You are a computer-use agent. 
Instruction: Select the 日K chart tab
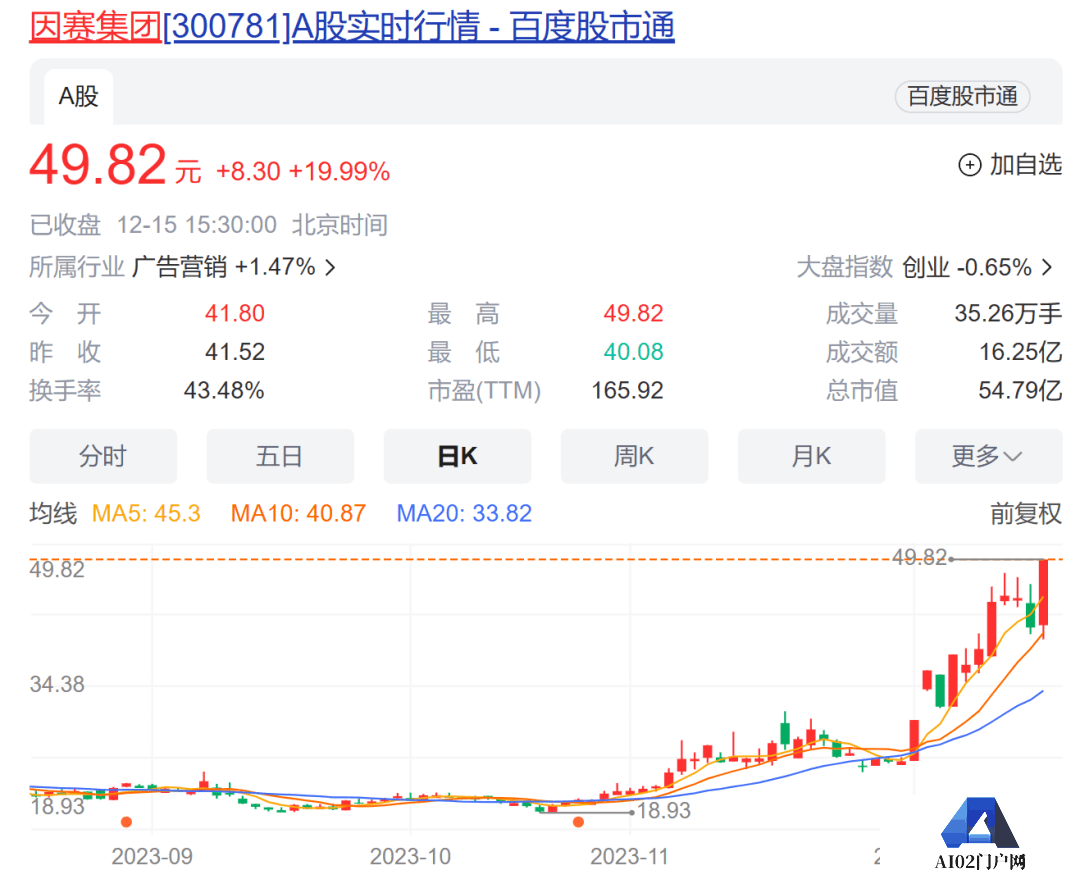[x=457, y=456]
